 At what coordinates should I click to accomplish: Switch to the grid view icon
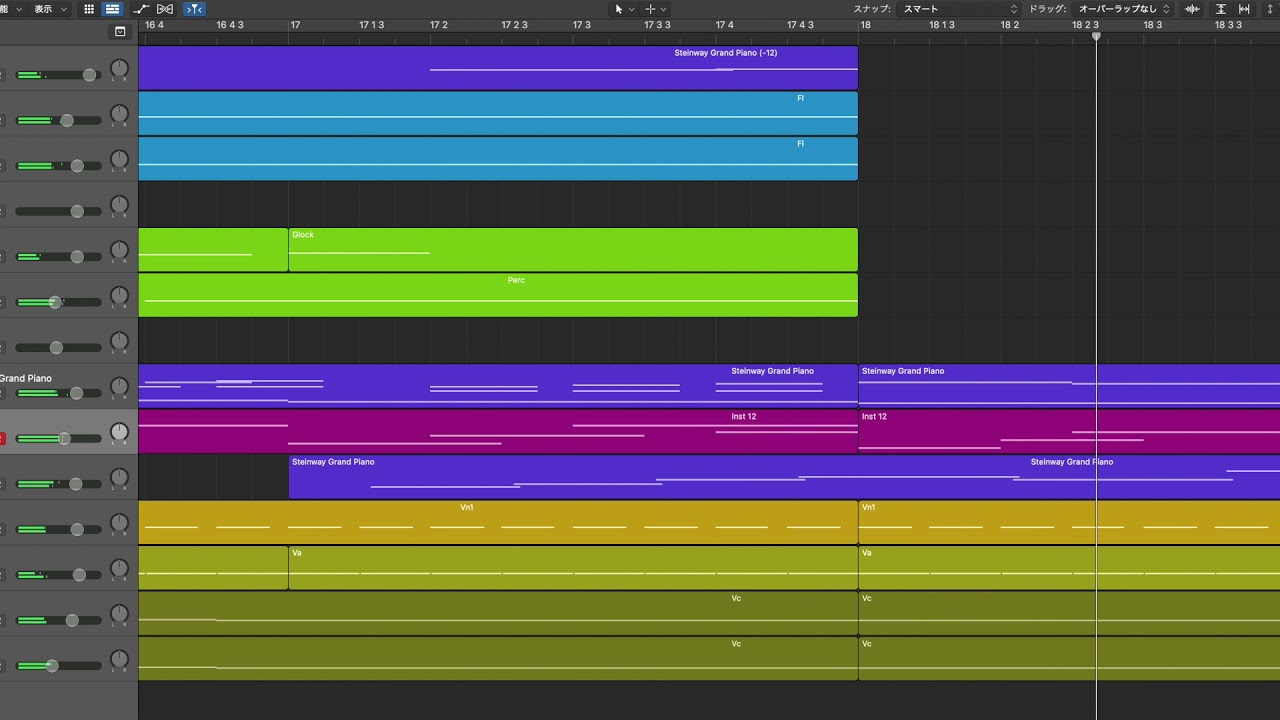[x=89, y=9]
